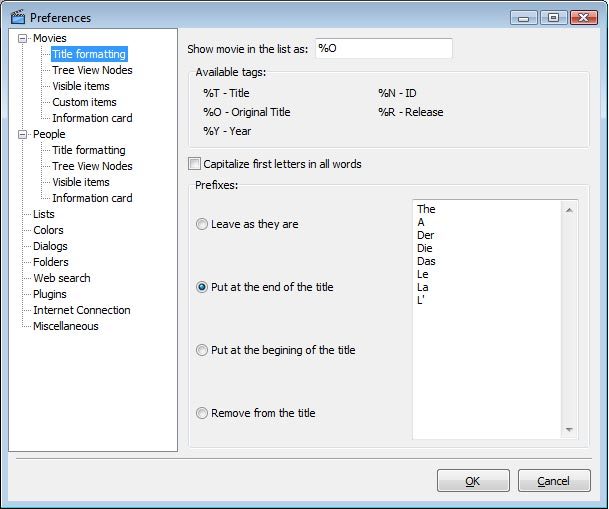Select 'Remove from the title' option

pyautogui.click(x=202, y=413)
